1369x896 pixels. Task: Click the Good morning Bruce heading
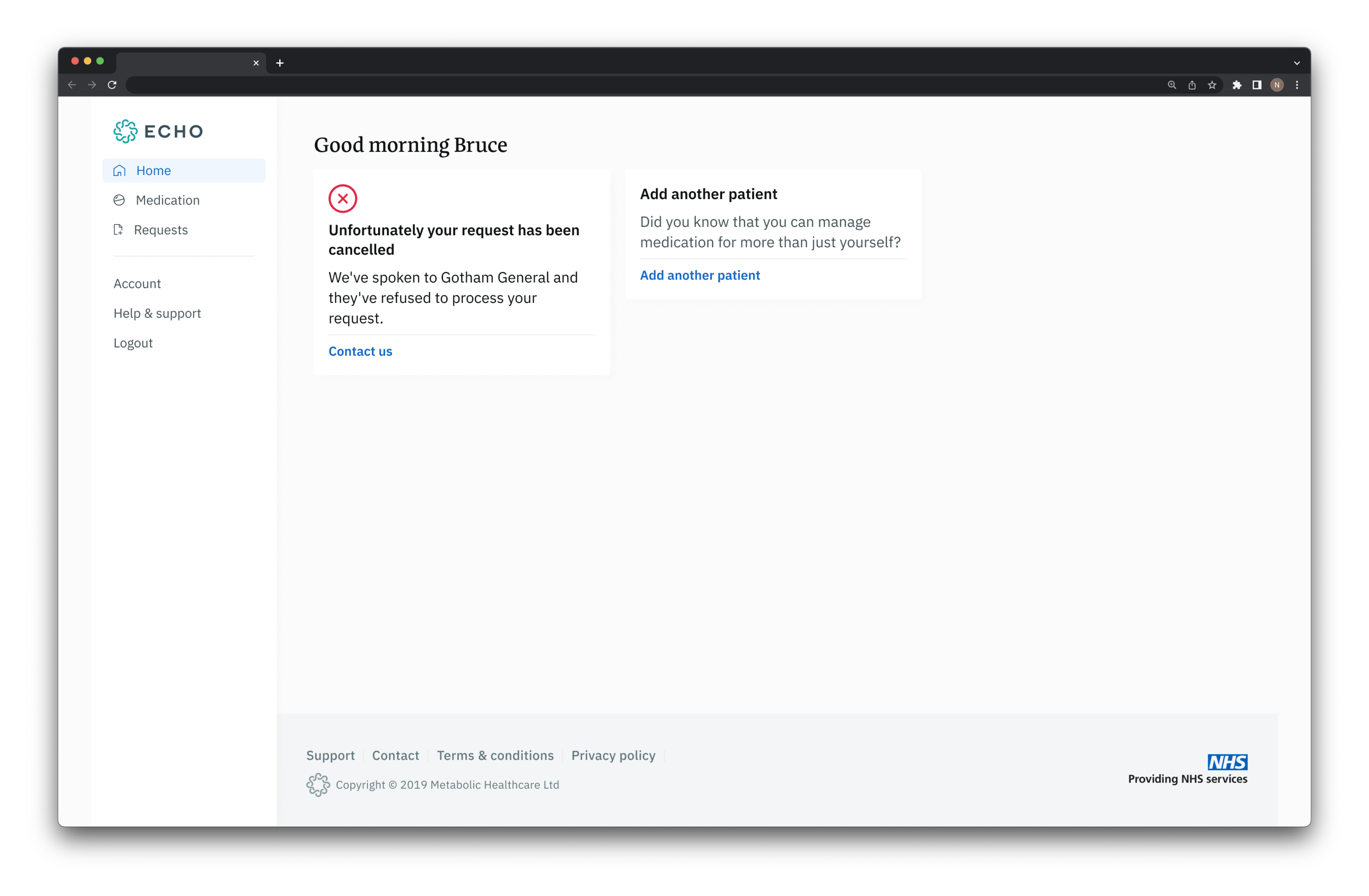(x=411, y=145)
